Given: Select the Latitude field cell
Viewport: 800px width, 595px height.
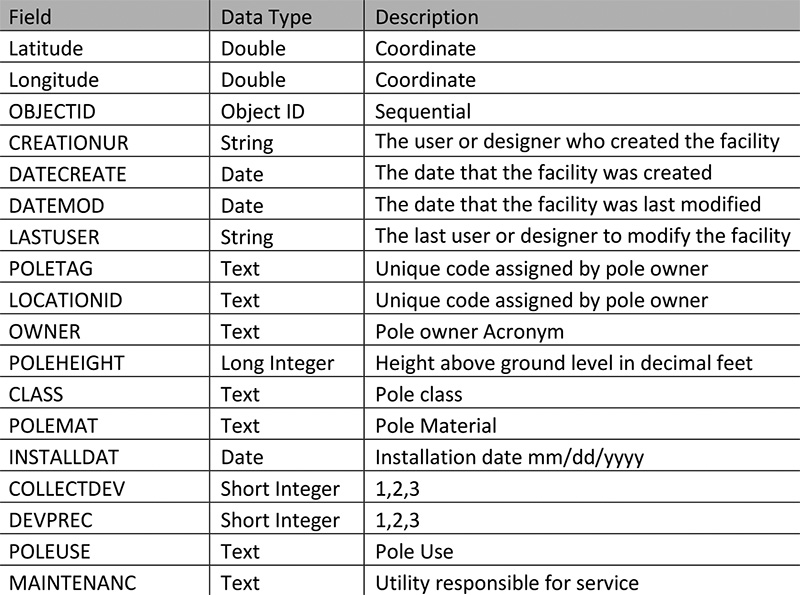Looking at the screenshot, I should pyautogui.click(x=46, y=48).
